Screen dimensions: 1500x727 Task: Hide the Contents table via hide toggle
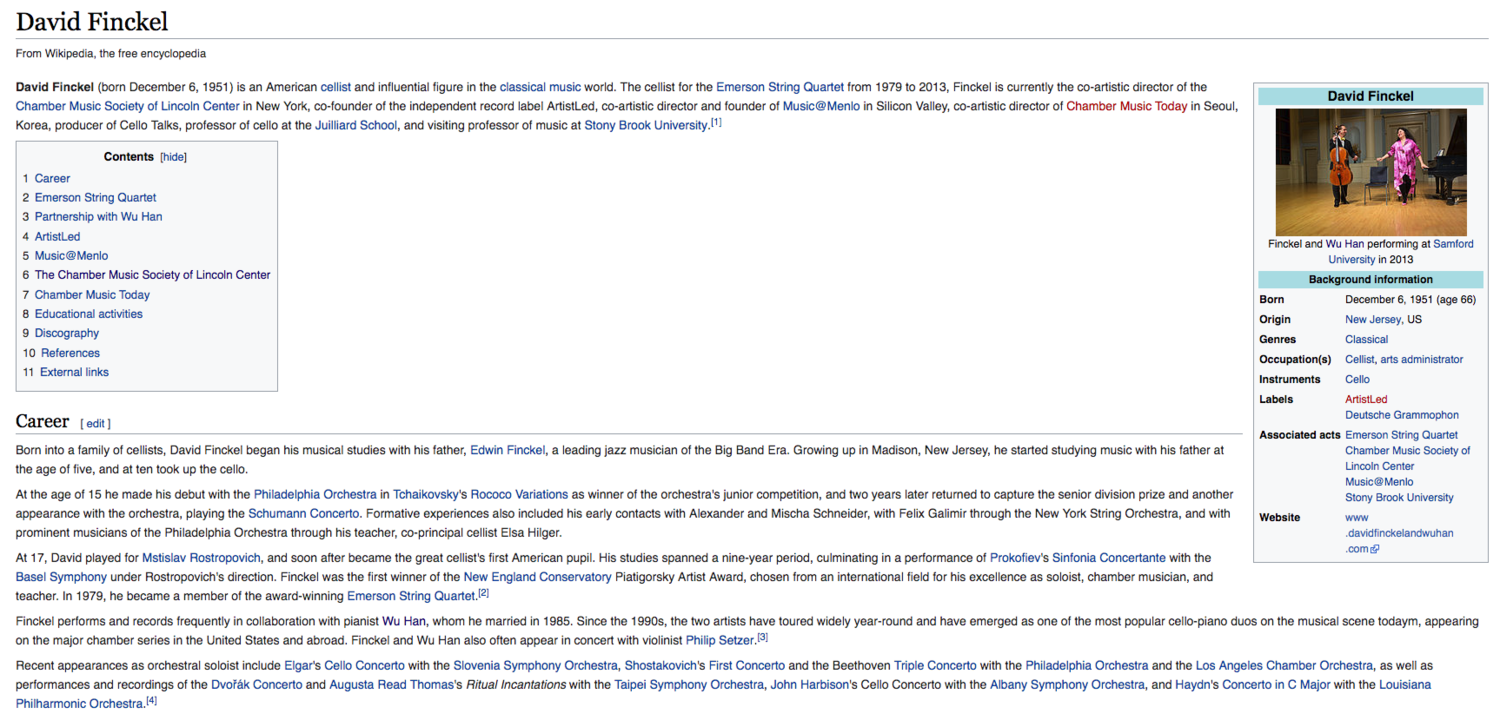point(174,157)
